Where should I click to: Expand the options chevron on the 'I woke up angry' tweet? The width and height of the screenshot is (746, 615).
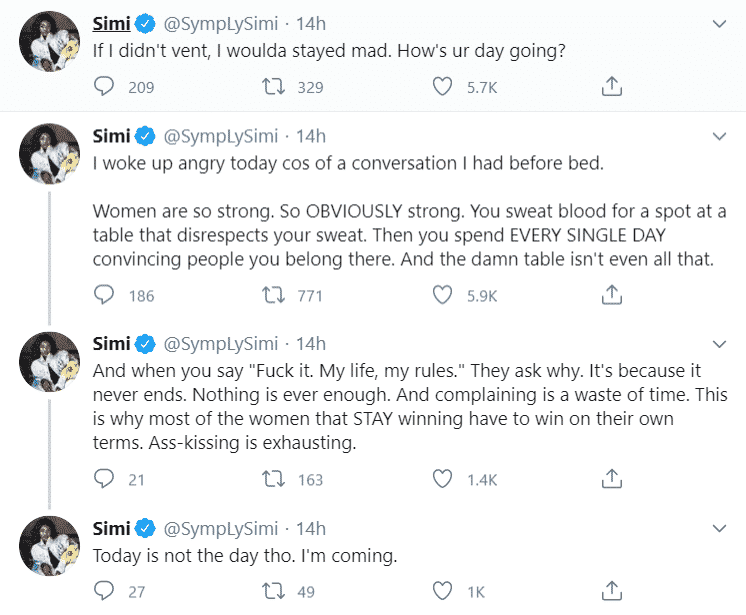717,136
